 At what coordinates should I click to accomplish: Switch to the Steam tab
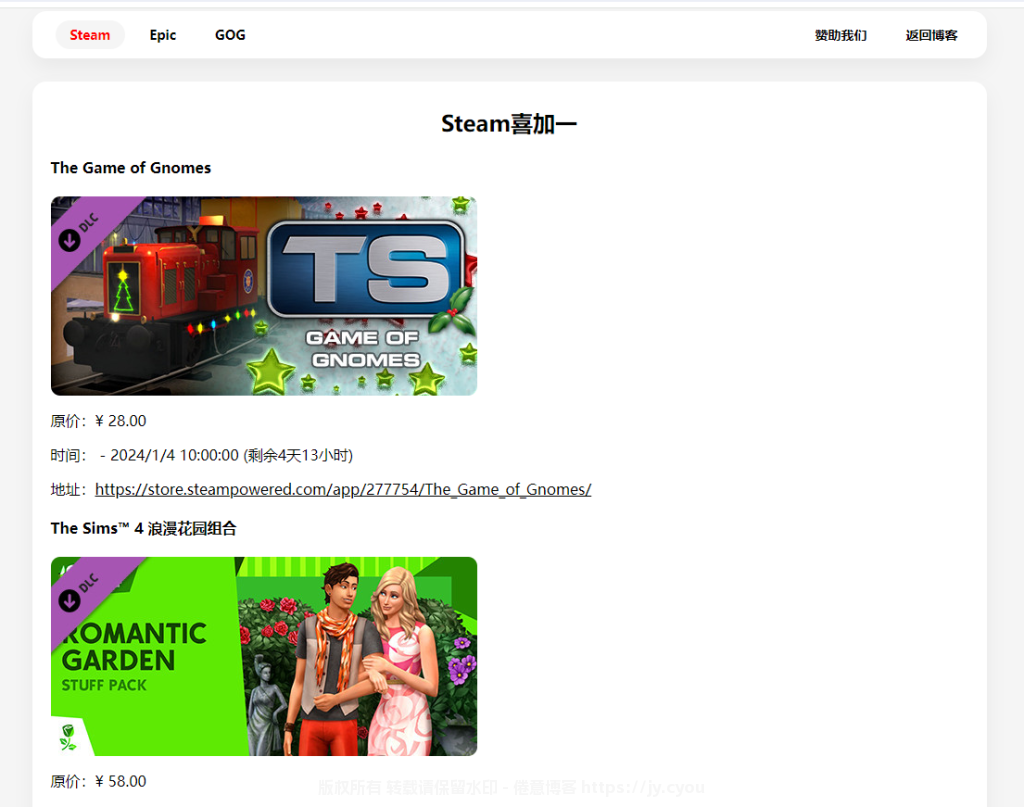click(x=90, y=35)
